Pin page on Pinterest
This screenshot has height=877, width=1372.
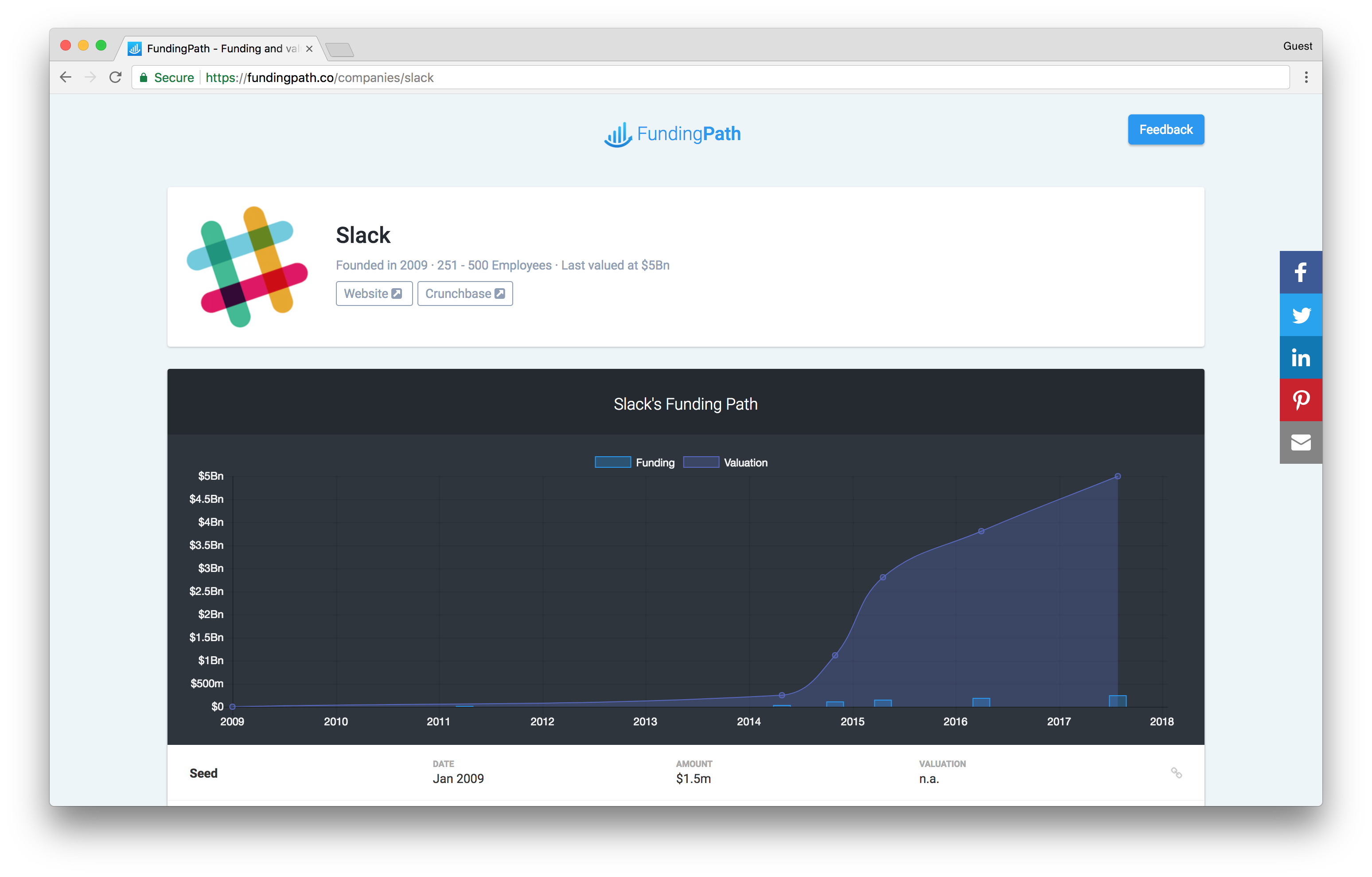pos(1300,400)
